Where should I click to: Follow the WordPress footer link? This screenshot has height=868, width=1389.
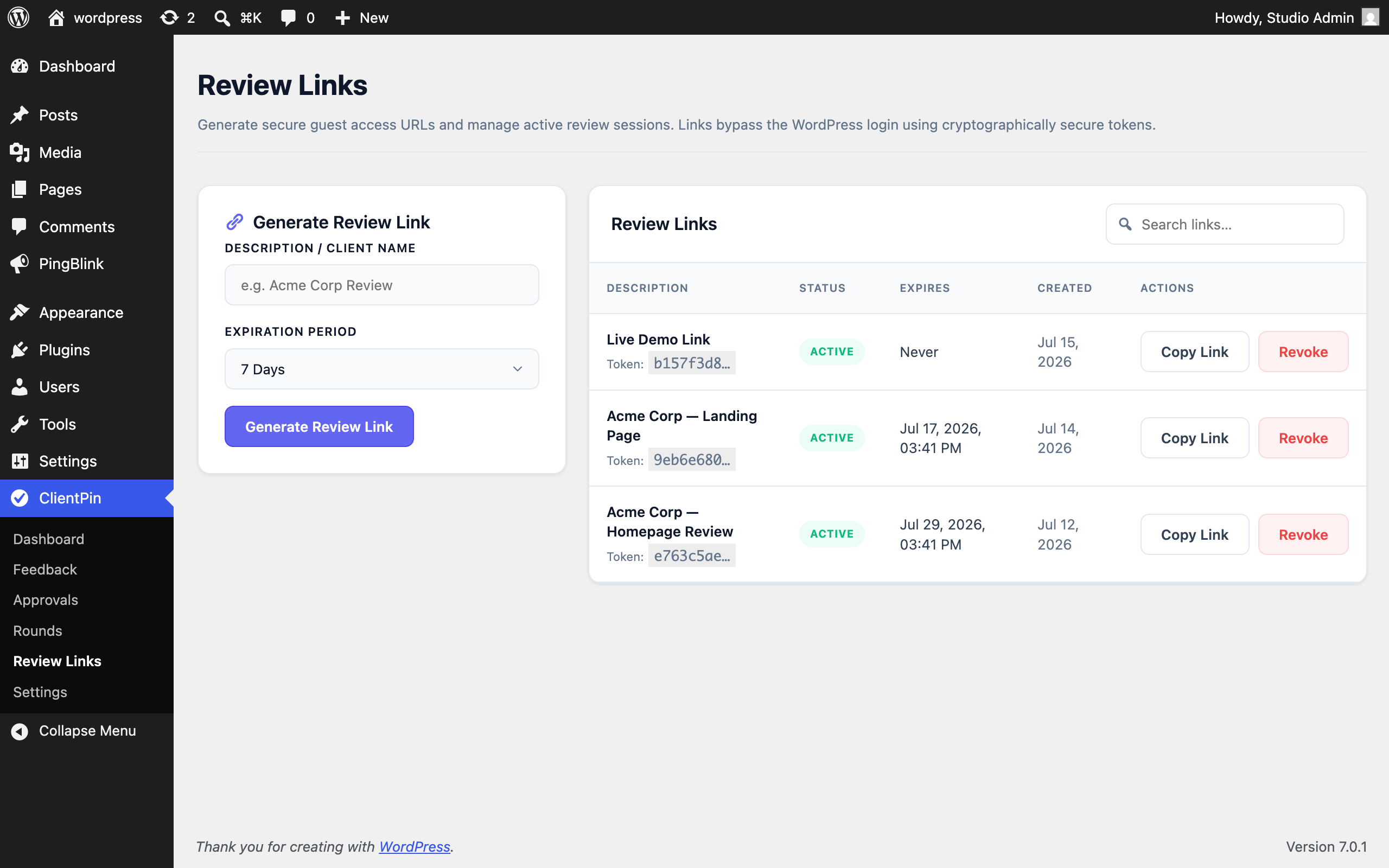[415, 846]
